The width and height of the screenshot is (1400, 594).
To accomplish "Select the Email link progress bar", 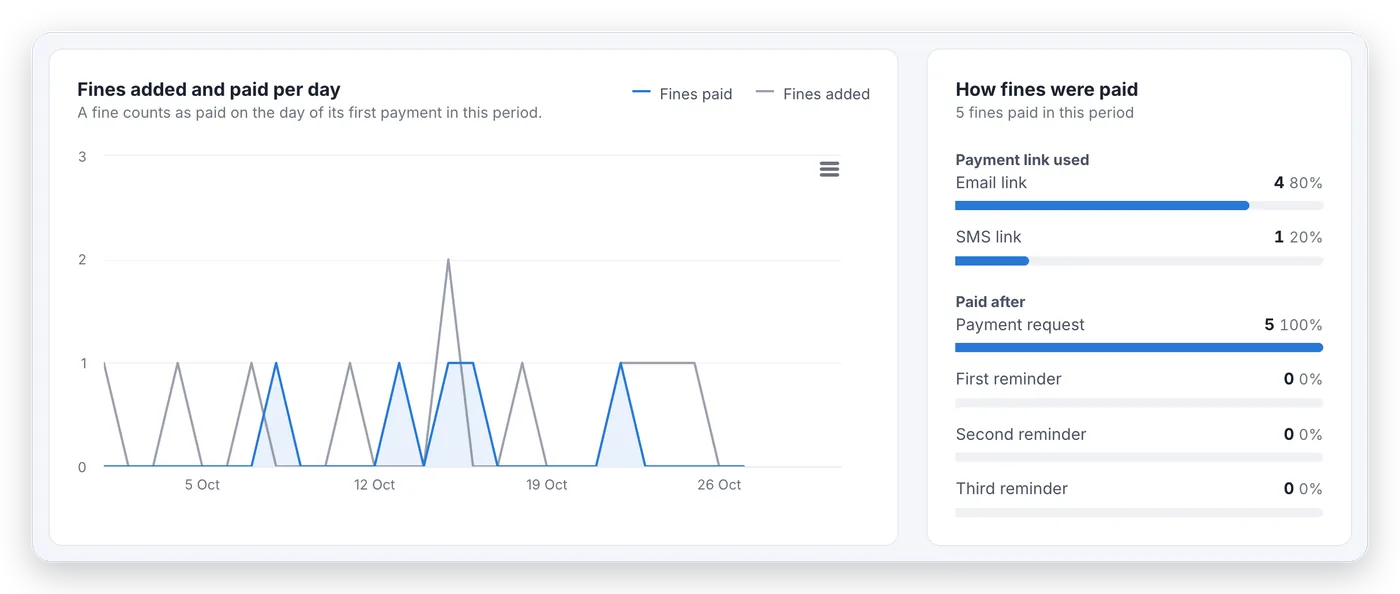I will (x=1139, y=205).
